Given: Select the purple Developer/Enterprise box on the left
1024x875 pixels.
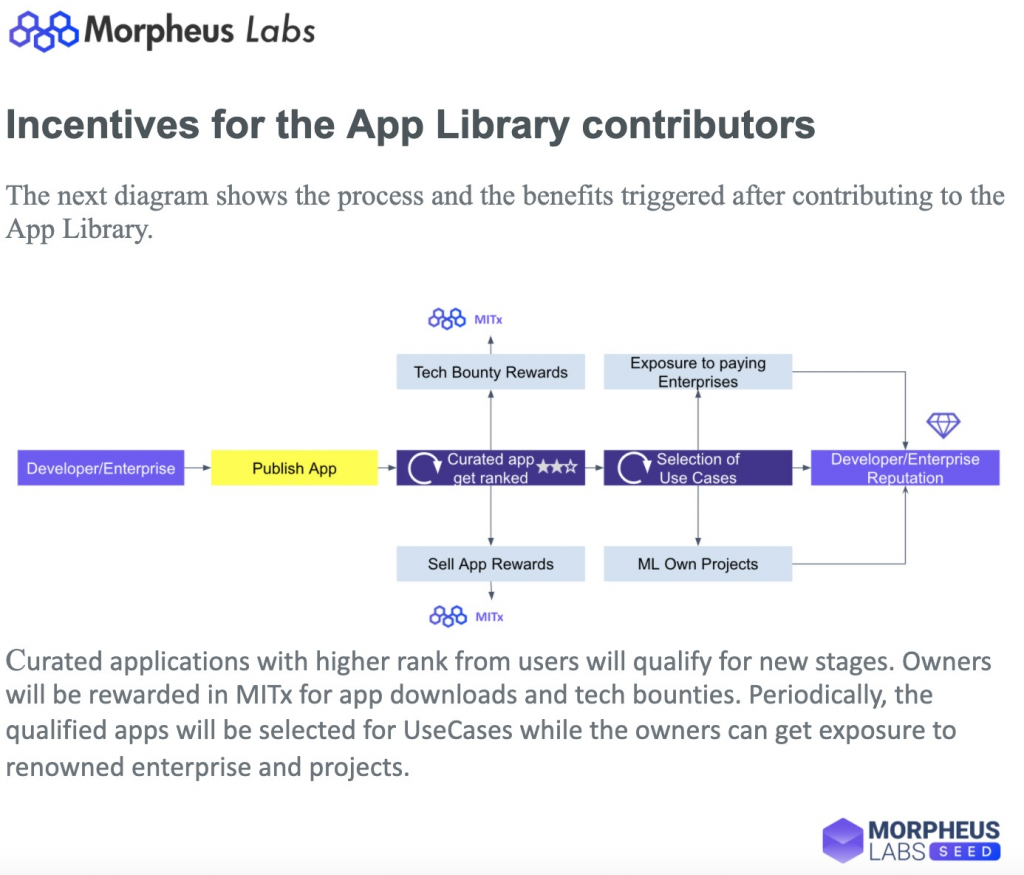Looking at the screenshot, I should pyautogui.click(x=101, y=468).
